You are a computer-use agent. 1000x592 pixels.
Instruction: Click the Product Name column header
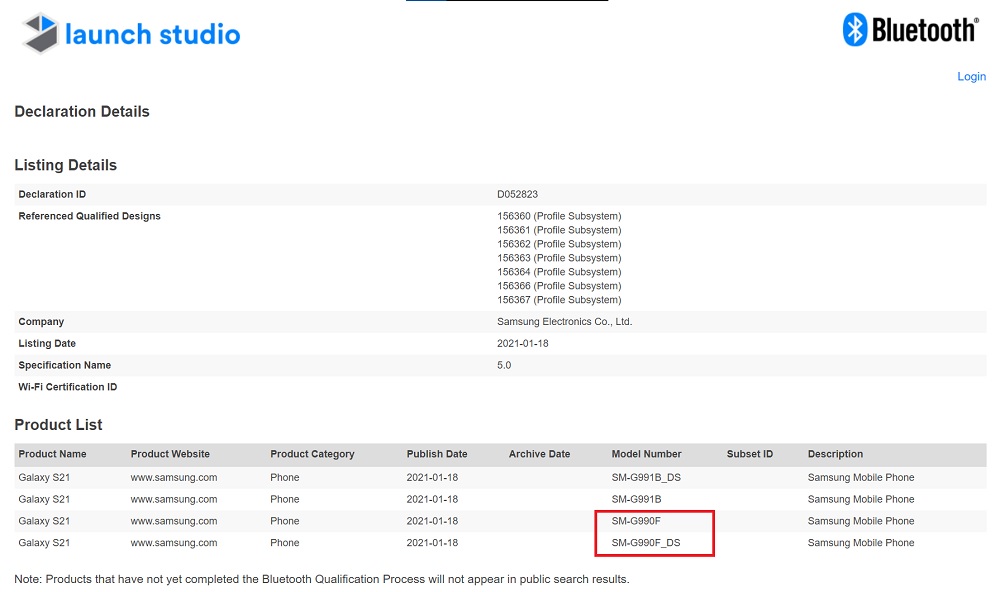[52, 454]
